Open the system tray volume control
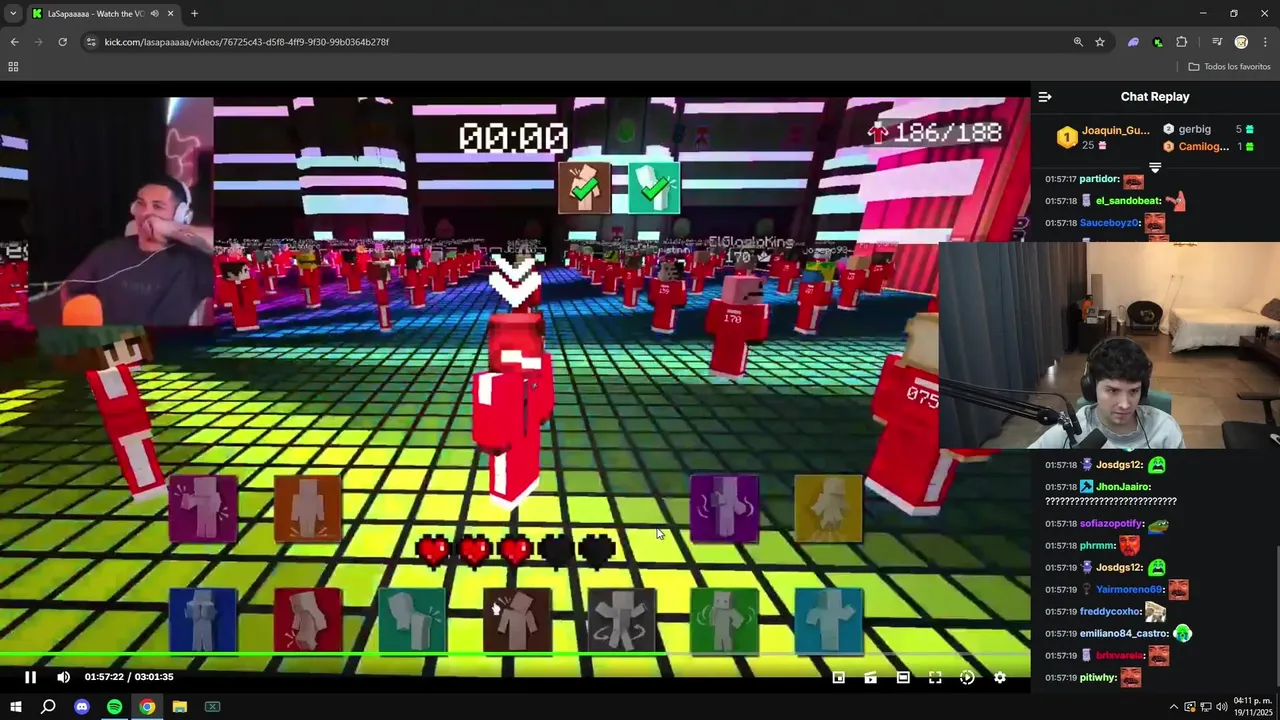Viewport: 1280px width, 720px height. [1222, 707]
